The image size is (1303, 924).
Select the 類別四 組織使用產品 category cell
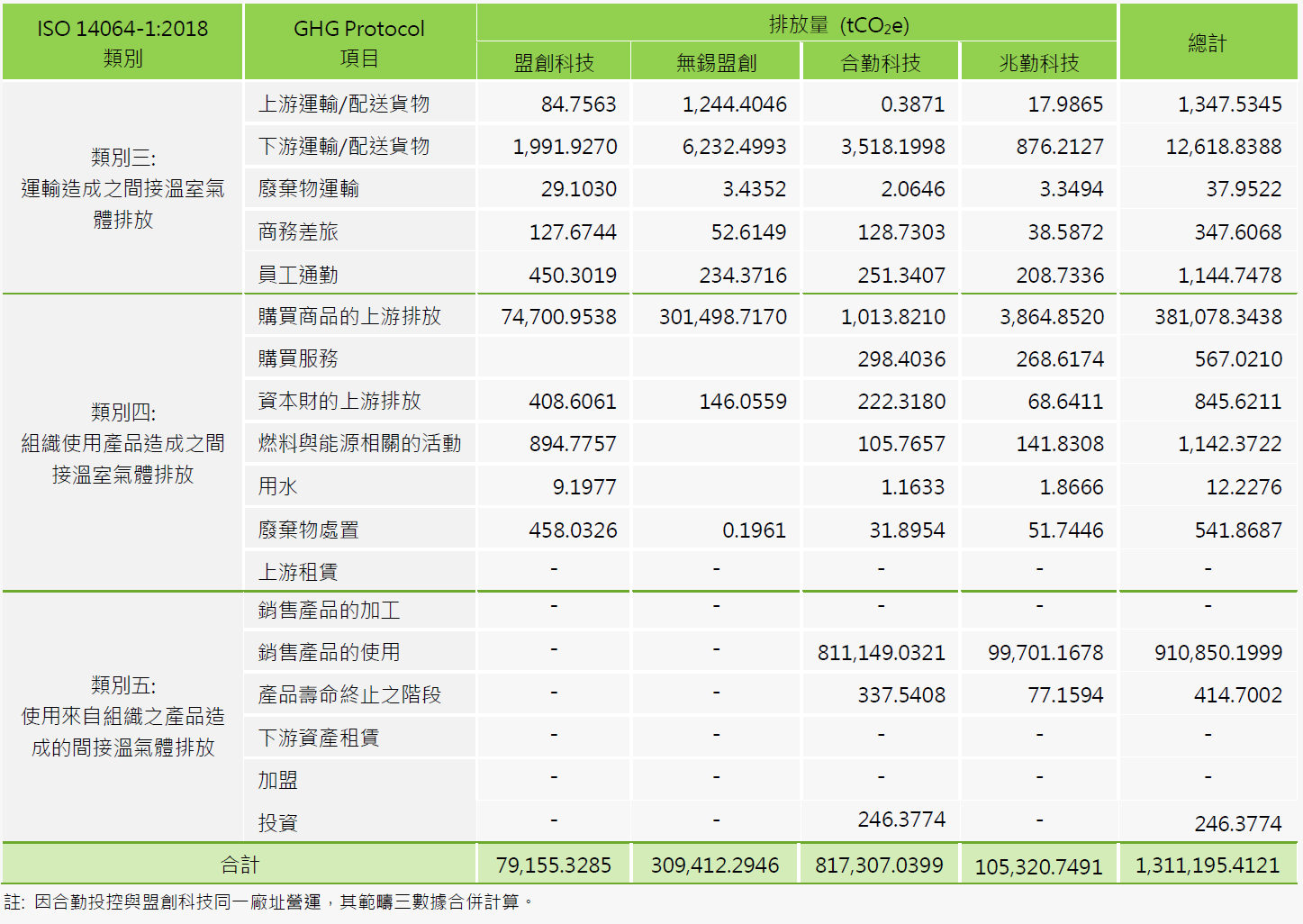122,443
